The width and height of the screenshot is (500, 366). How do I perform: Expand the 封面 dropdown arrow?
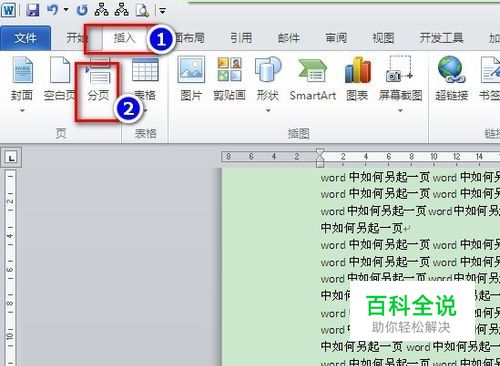click(22, 110)
